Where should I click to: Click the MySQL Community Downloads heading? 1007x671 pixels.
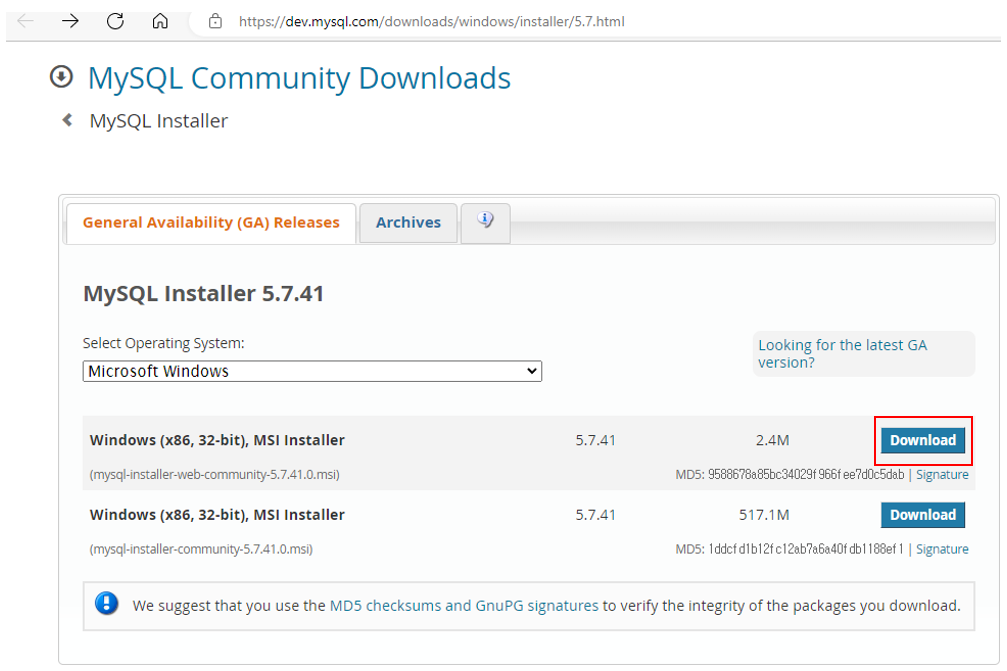pos(299,78)
